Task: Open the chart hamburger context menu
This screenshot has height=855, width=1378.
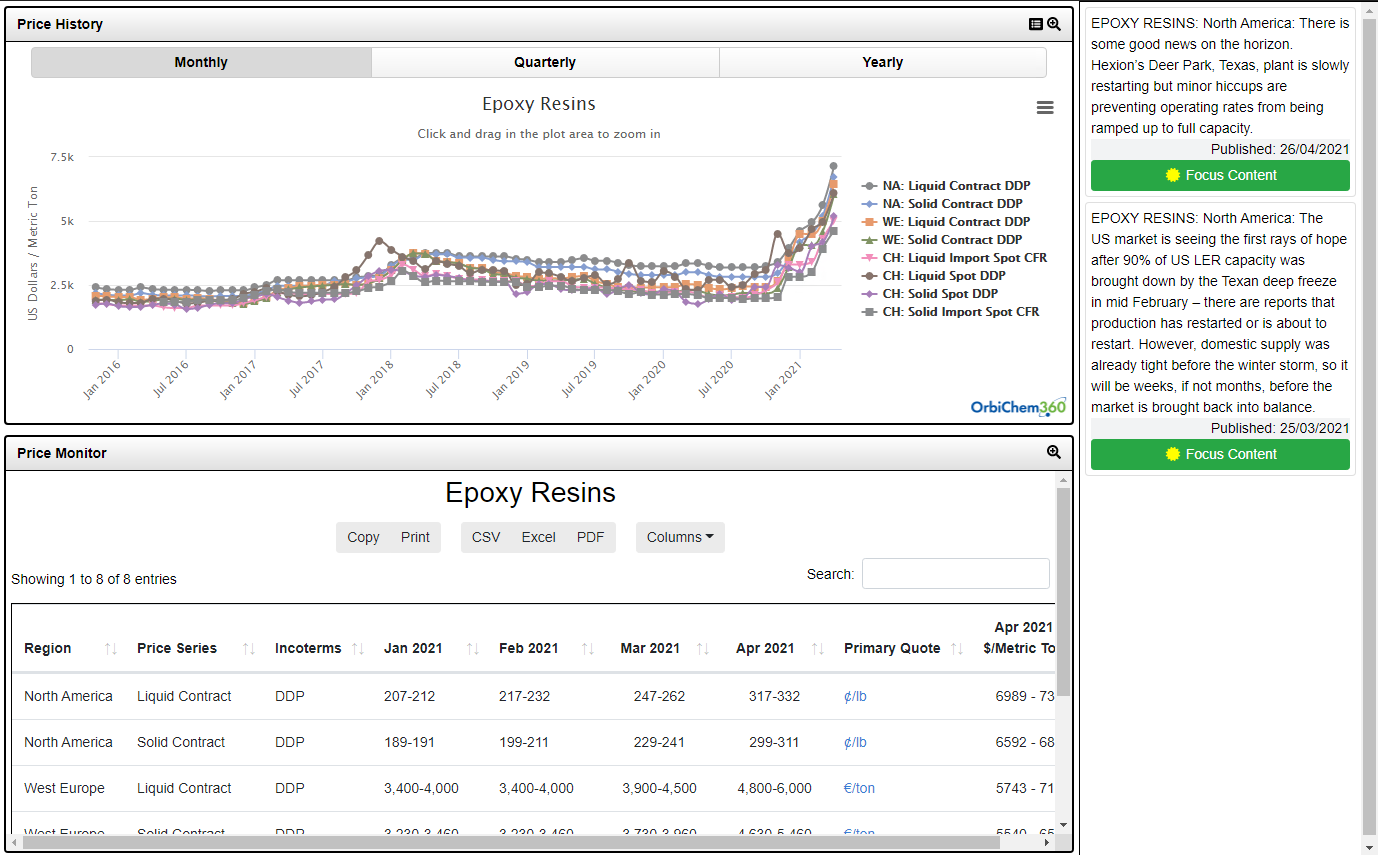Action: [x=1045, y=108]
